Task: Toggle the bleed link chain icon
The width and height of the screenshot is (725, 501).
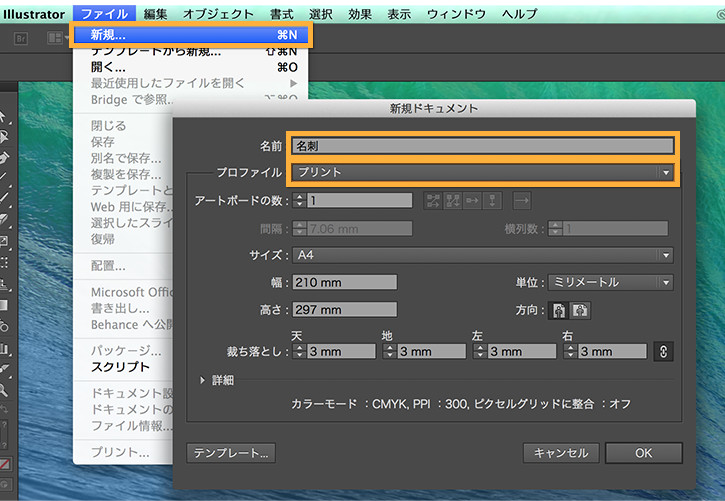Action: tap(664, 352)
